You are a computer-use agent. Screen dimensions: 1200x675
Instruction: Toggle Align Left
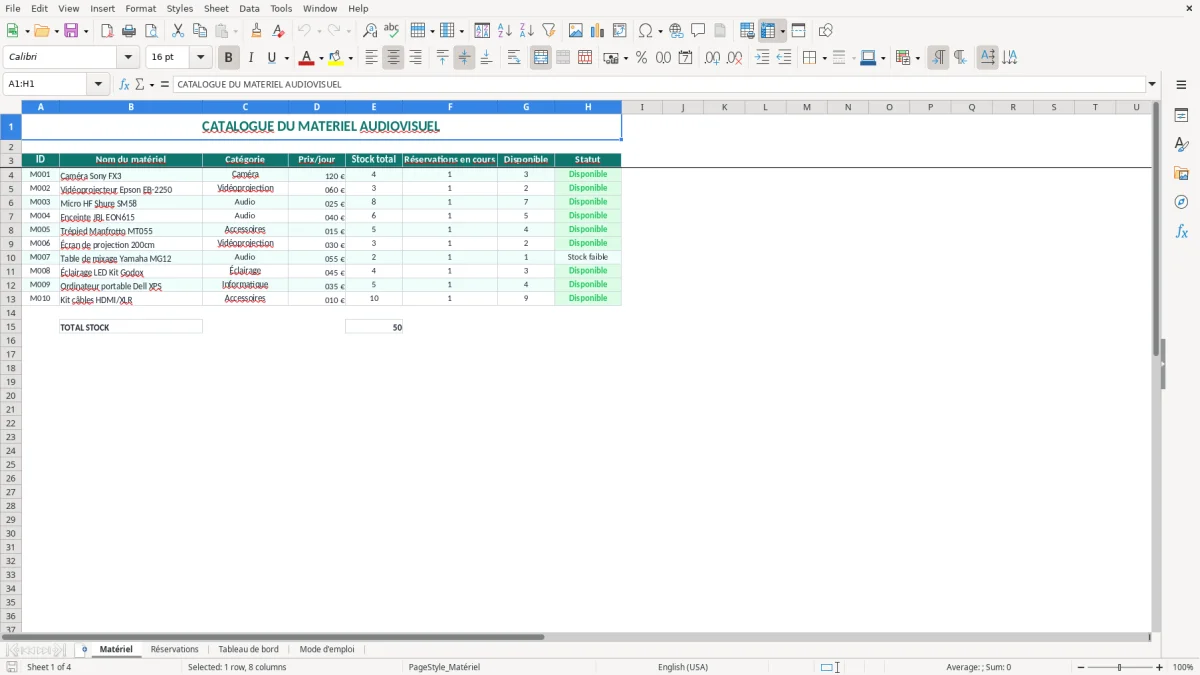click(x=371, y=58)
